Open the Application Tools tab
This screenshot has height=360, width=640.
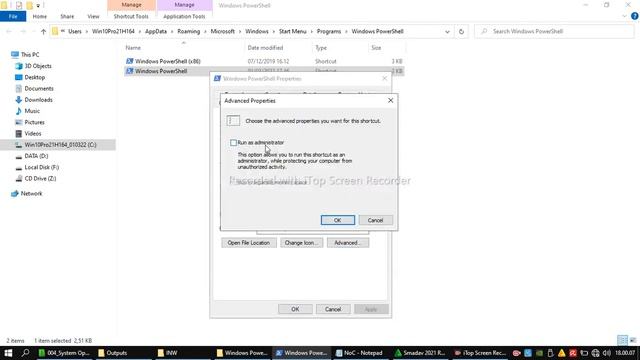(184, 16)
